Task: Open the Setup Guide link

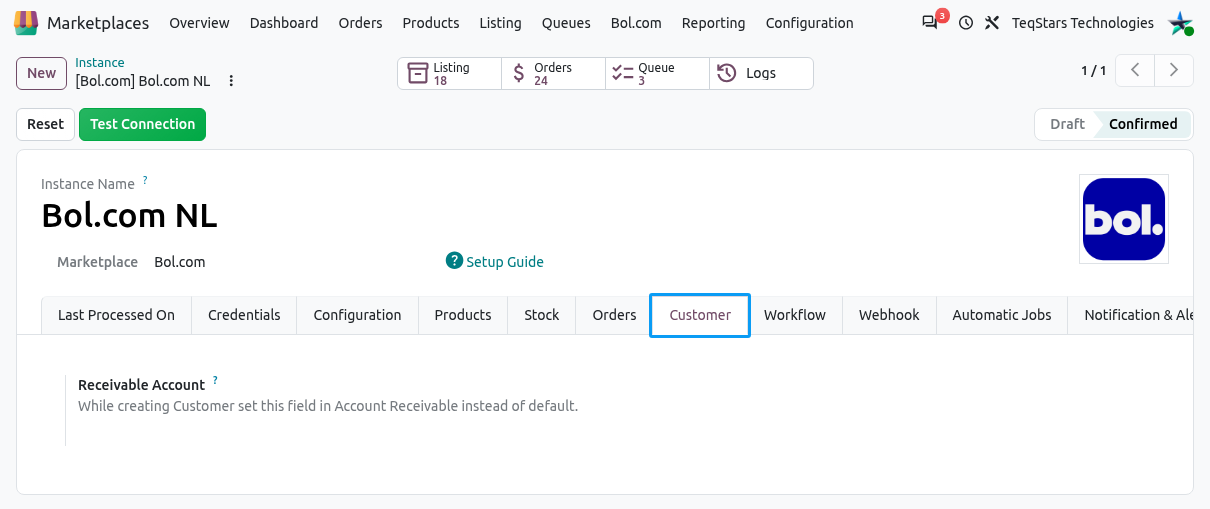Action: 505,262
